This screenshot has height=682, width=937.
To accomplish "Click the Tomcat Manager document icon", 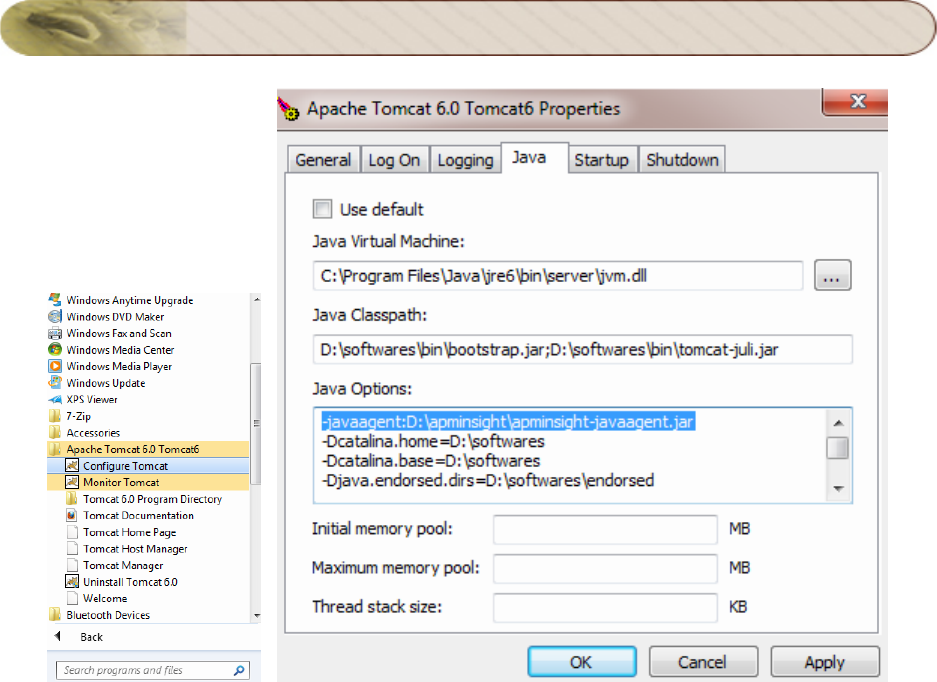I will 72,565.
